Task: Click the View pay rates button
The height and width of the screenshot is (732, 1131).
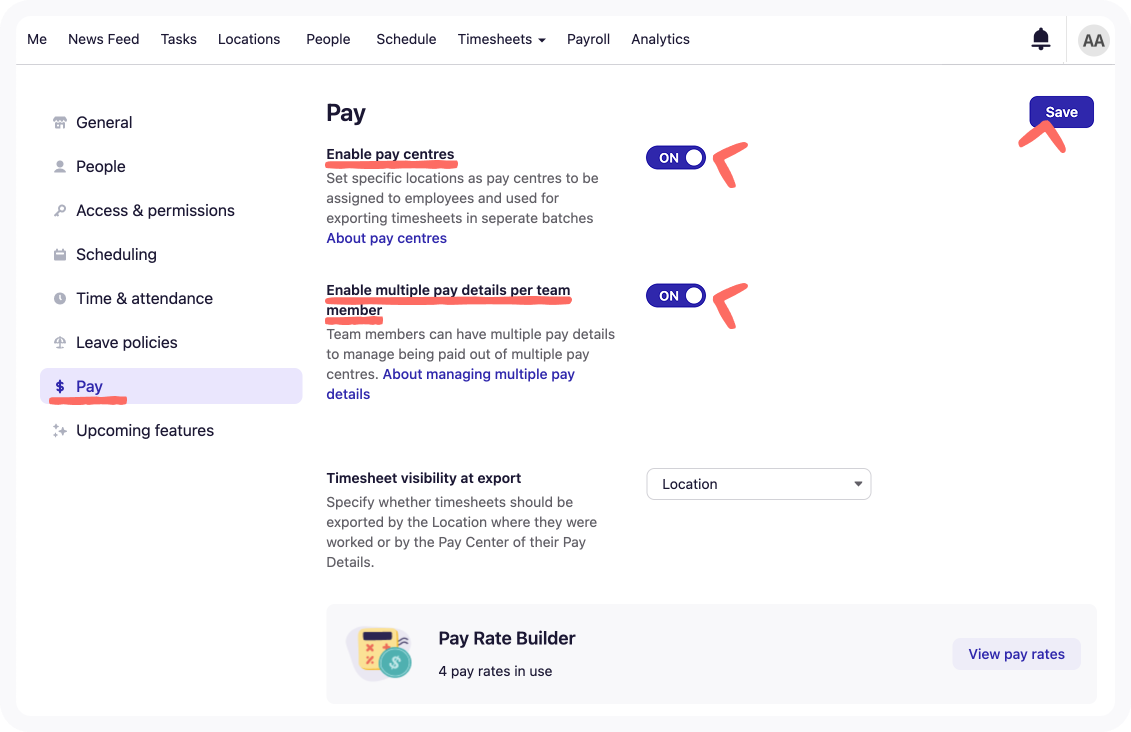Action: pyautogui.click(x=1016, y=654)
